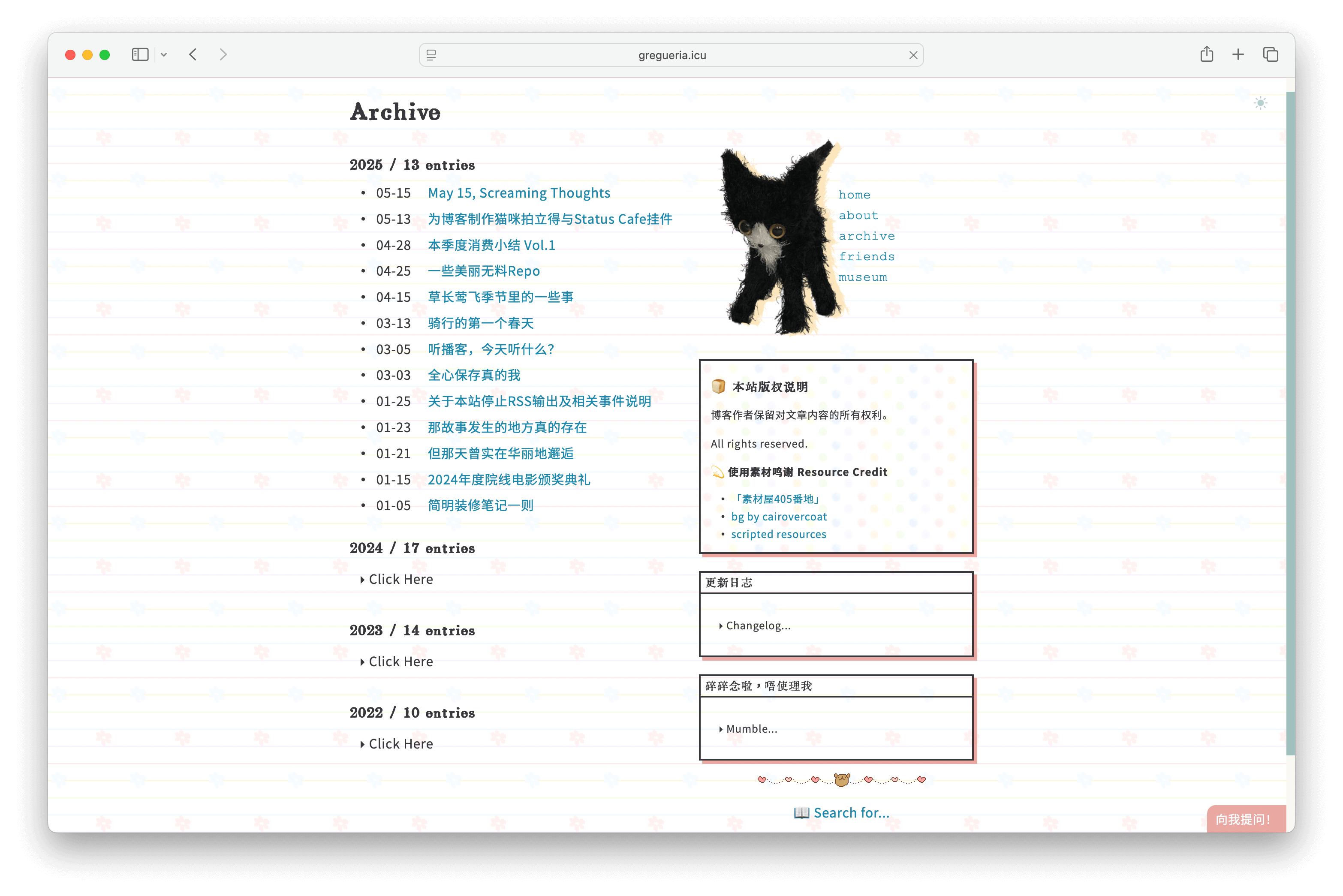Viewport: 1343px width, 896px height.
Task: Go back to previous page
Action: pos(193,55)
